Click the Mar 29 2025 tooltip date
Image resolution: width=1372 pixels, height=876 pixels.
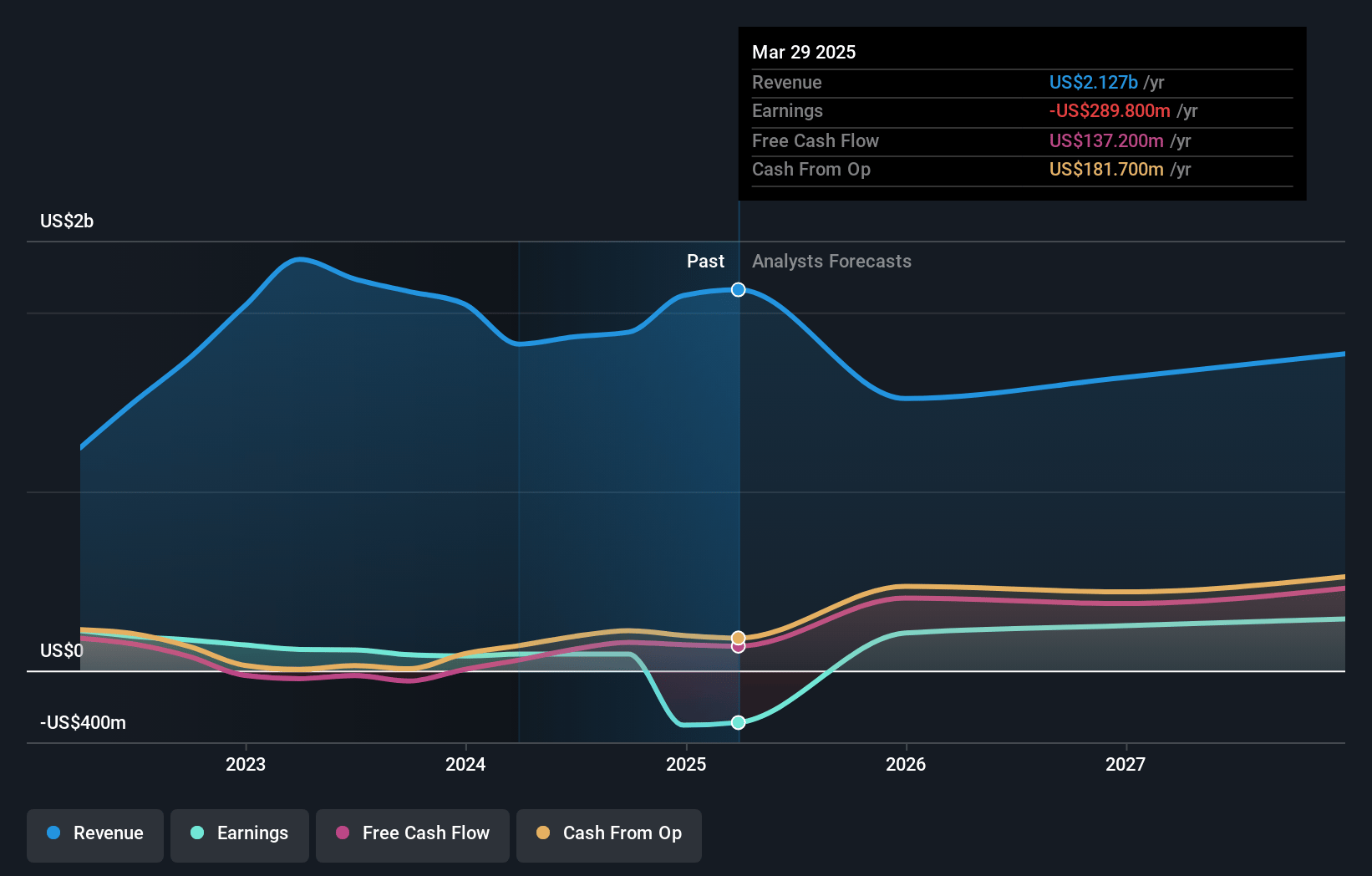pos(804,52)
